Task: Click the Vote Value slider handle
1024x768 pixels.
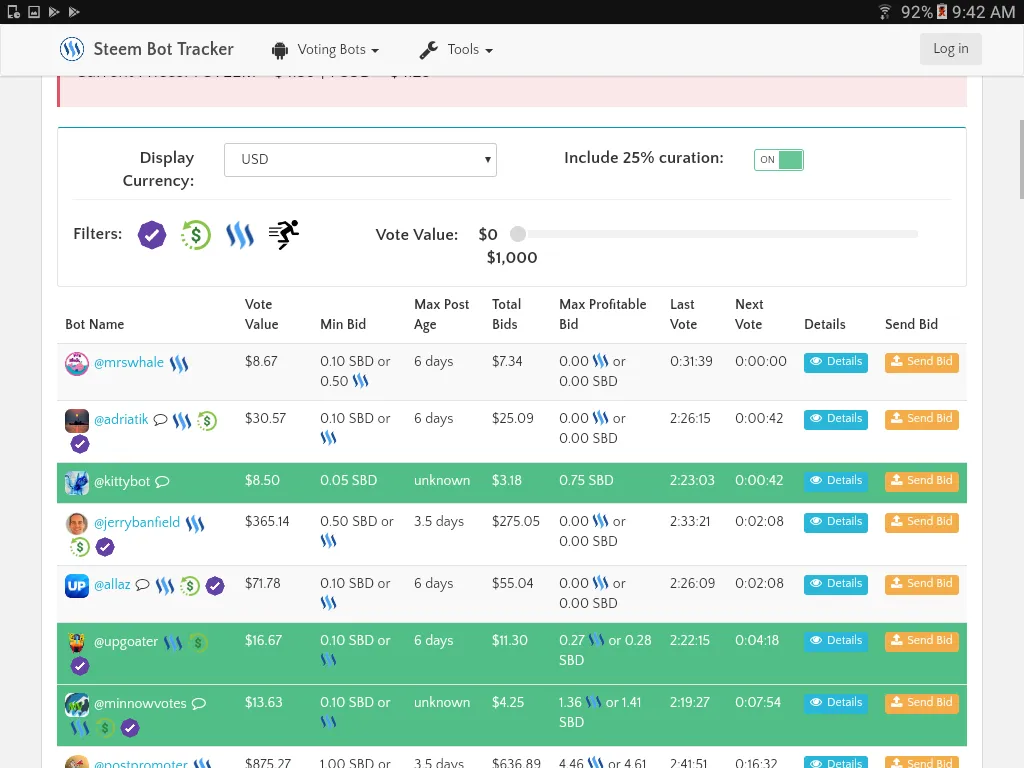Action: point(518,234)
